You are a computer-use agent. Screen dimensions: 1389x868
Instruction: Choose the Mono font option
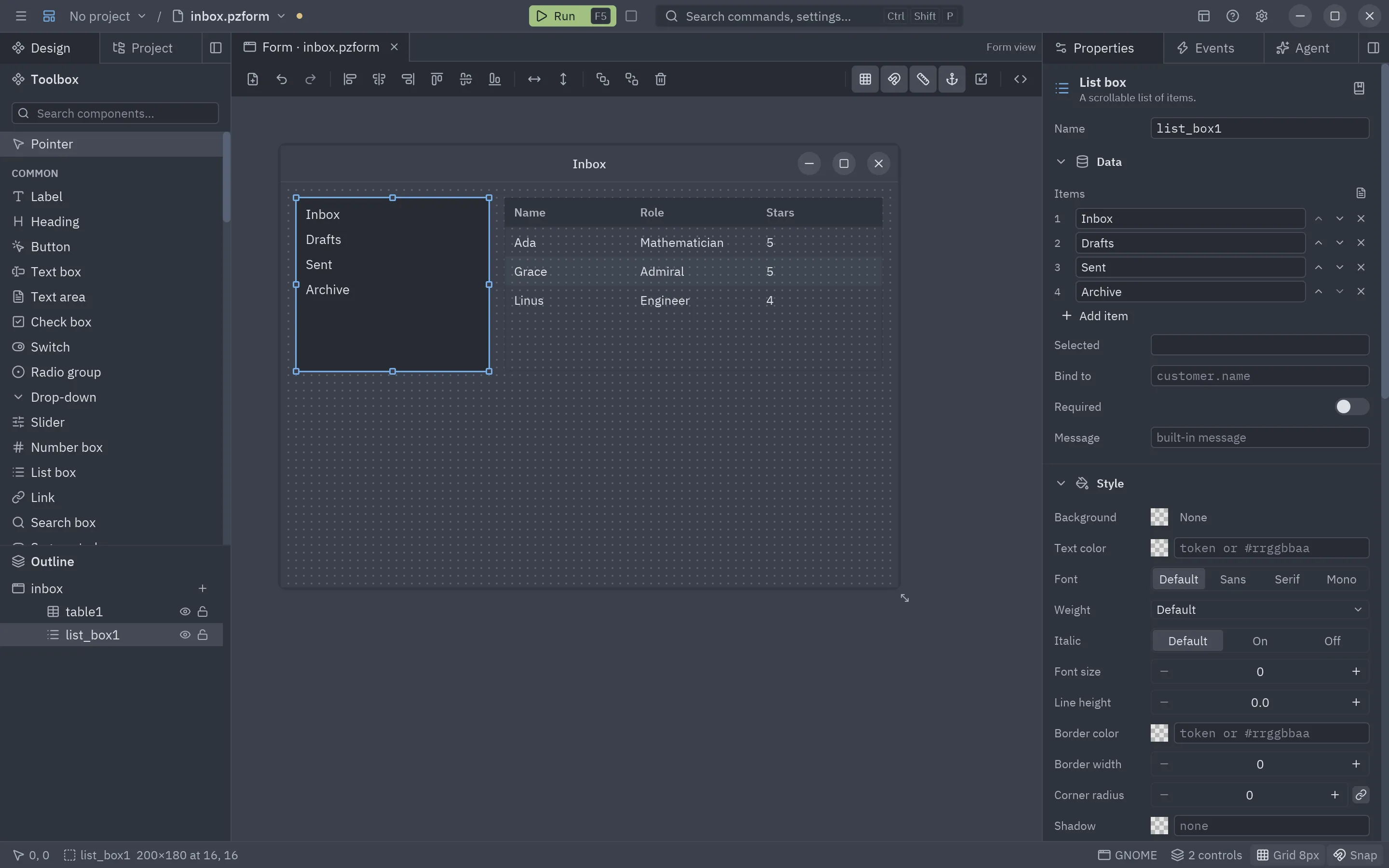(1341, 579)
